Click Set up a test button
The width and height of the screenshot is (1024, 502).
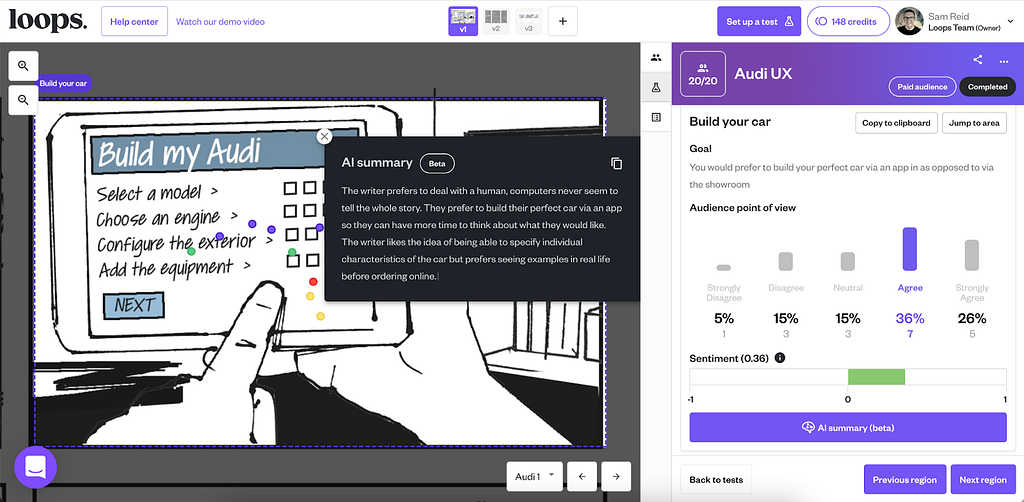point(759,22)
